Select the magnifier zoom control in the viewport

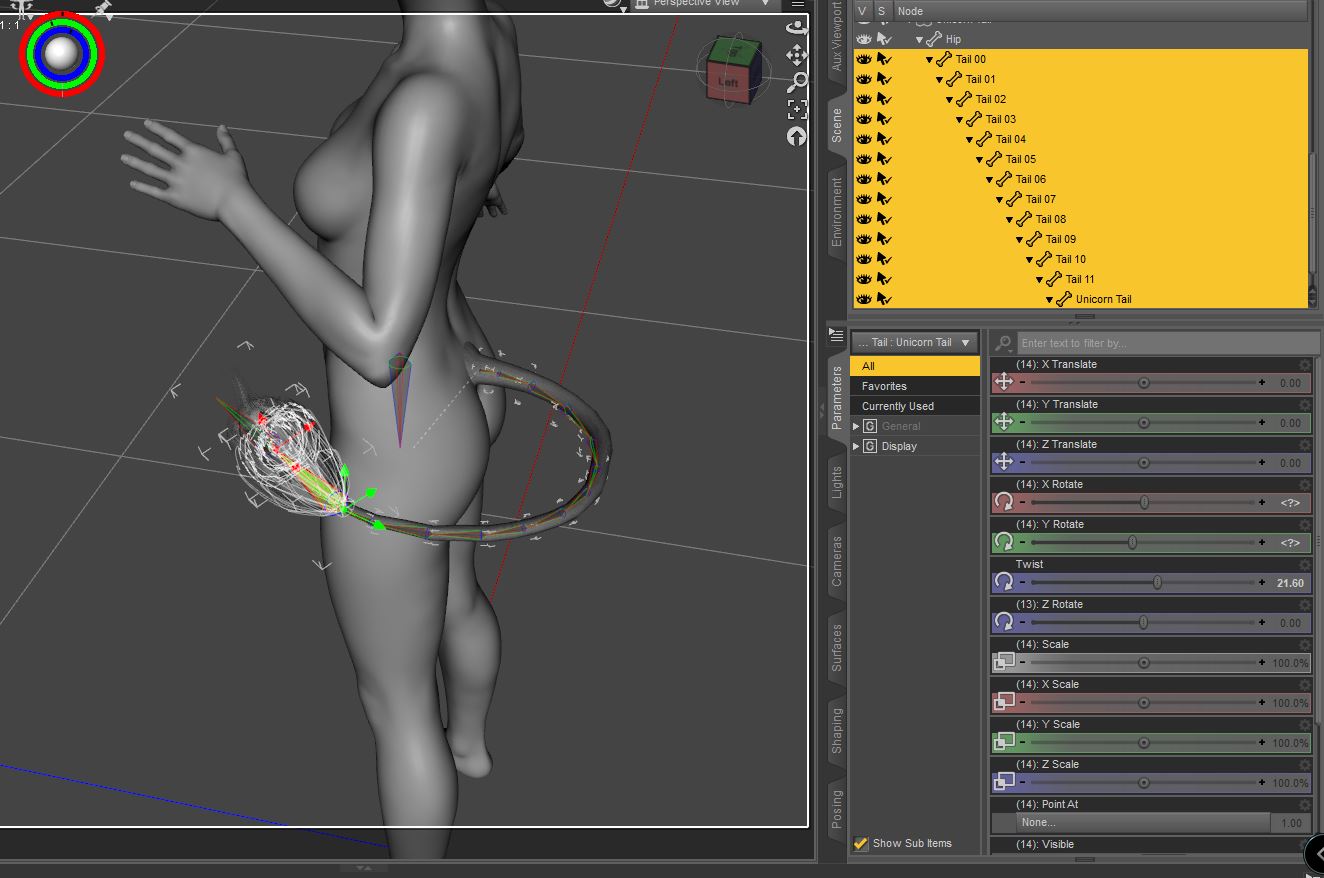click(797, 82)
